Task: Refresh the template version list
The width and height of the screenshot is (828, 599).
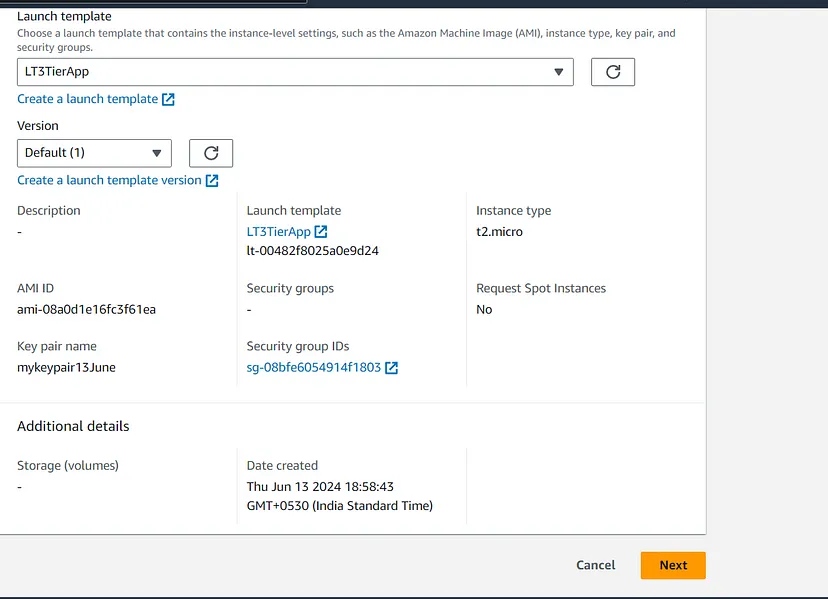Action: (211, 153)
